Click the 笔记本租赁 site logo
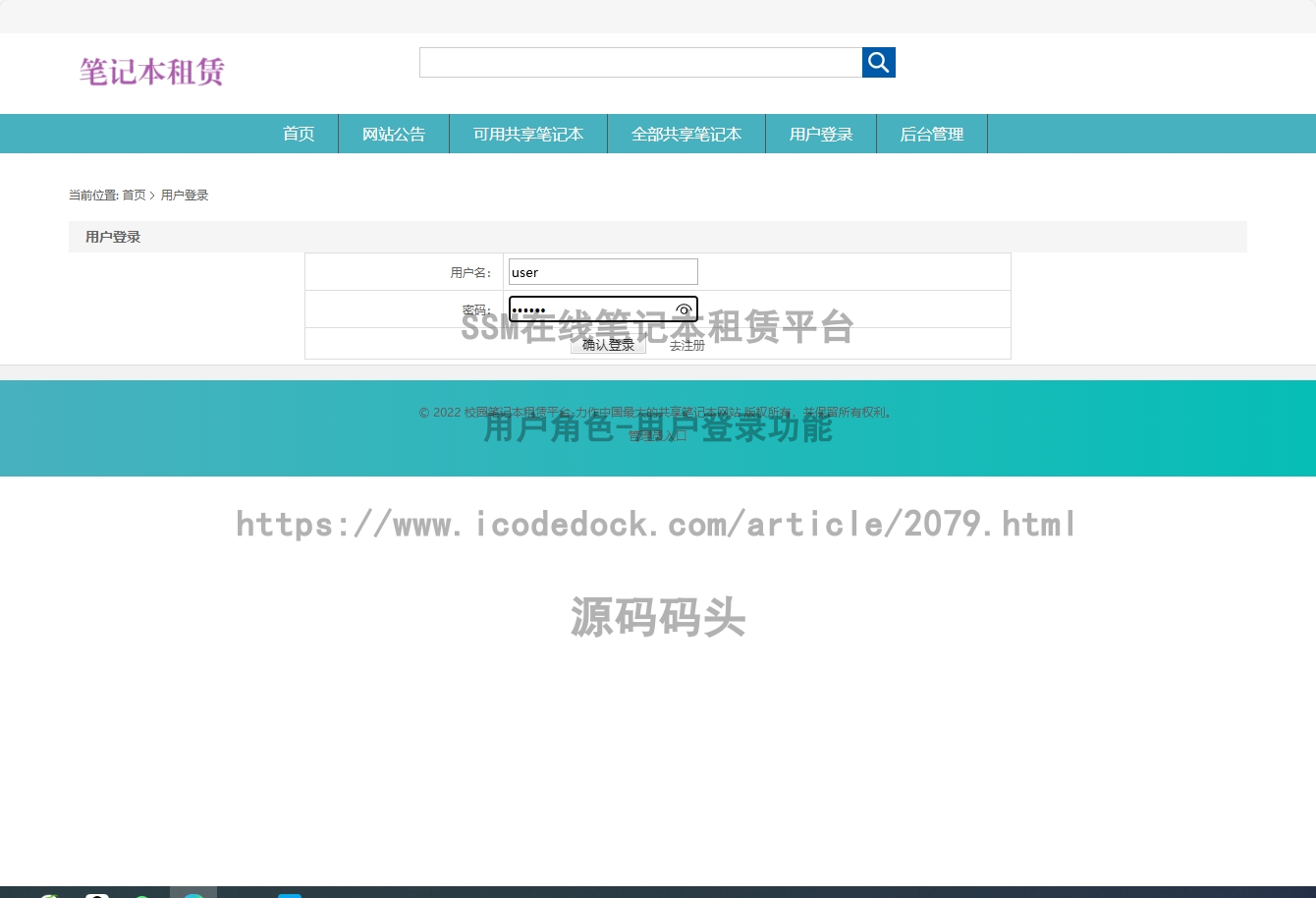The image size is (1316, 898). pyautogui.click(x=152, y=72)
